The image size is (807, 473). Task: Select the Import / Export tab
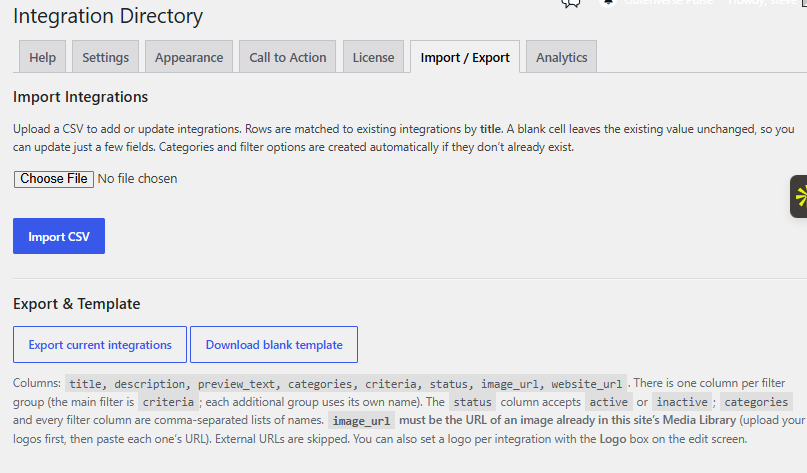(x=465, y=57)
